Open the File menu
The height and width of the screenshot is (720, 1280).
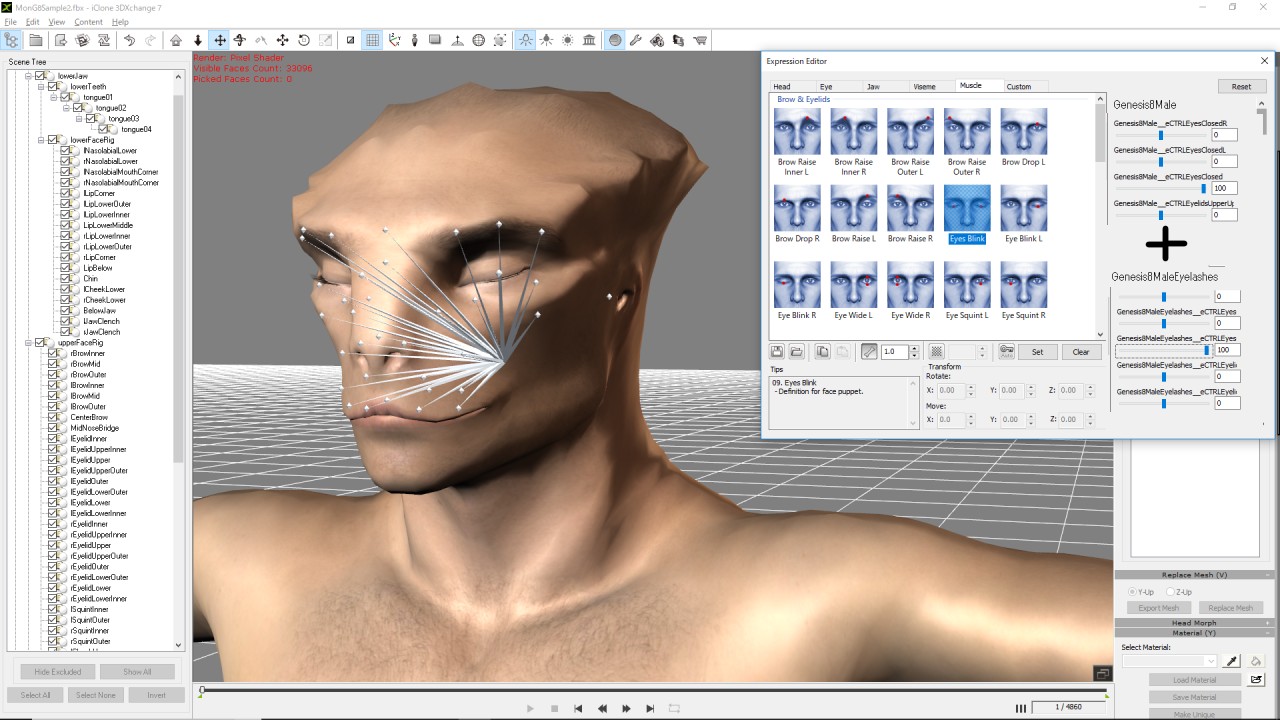[10, 22]
